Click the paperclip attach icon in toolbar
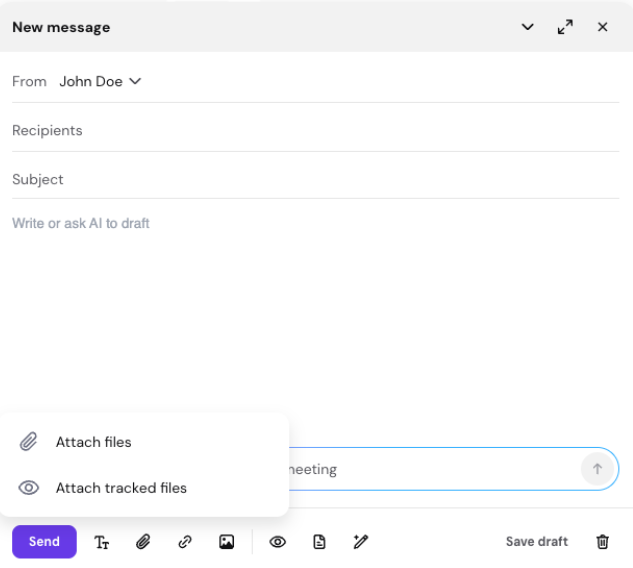Viewport: 633px width, 568px height. tap(143, 542)
